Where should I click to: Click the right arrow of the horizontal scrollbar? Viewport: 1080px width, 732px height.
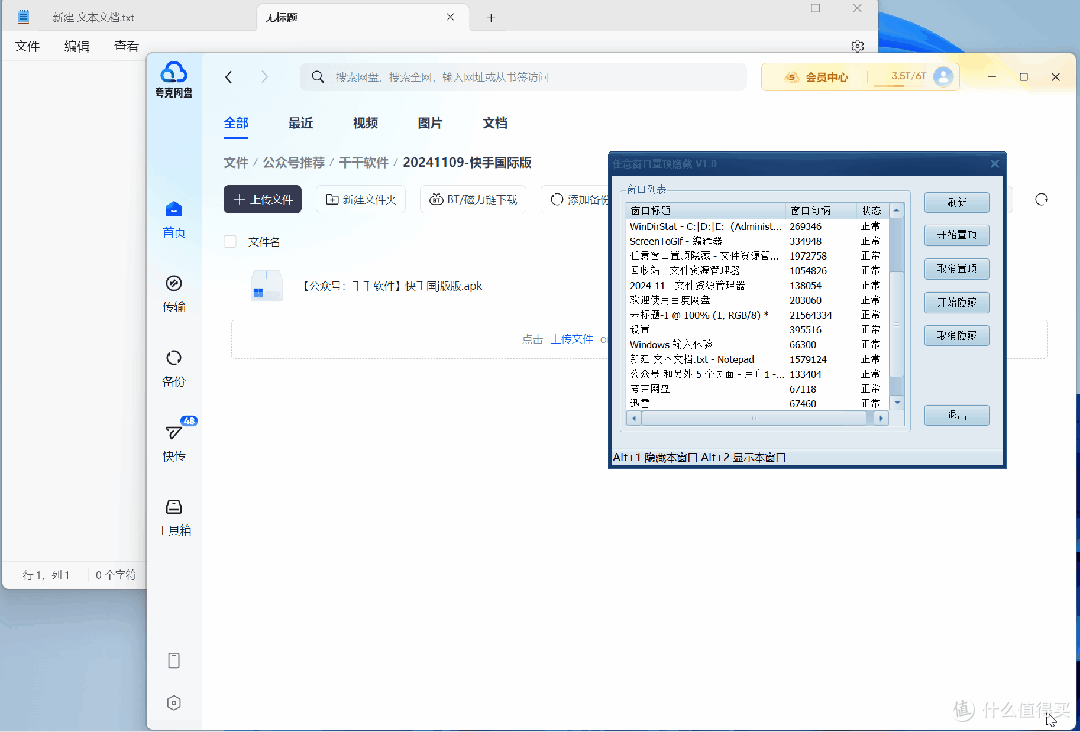click(x=880, y=418)
